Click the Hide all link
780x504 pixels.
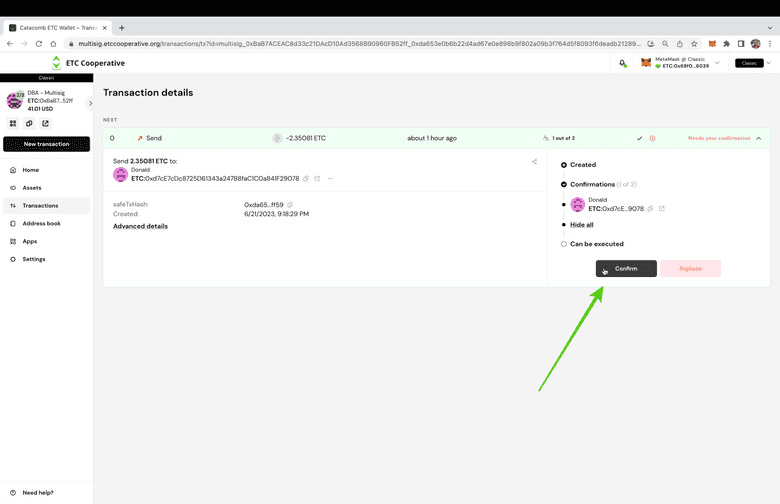(581, 225)
